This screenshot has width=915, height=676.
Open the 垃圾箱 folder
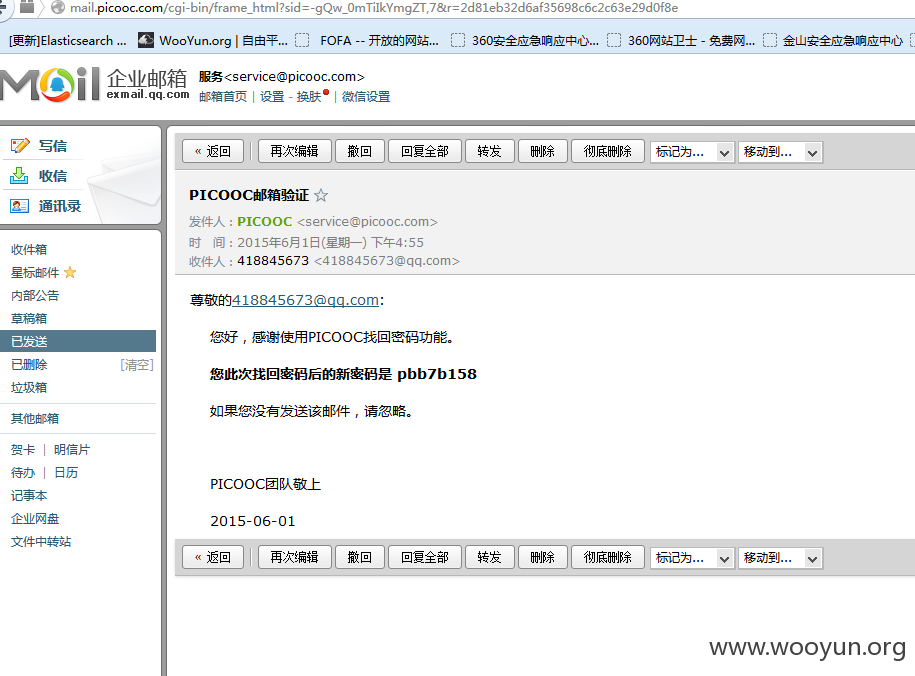click(29, 387)
